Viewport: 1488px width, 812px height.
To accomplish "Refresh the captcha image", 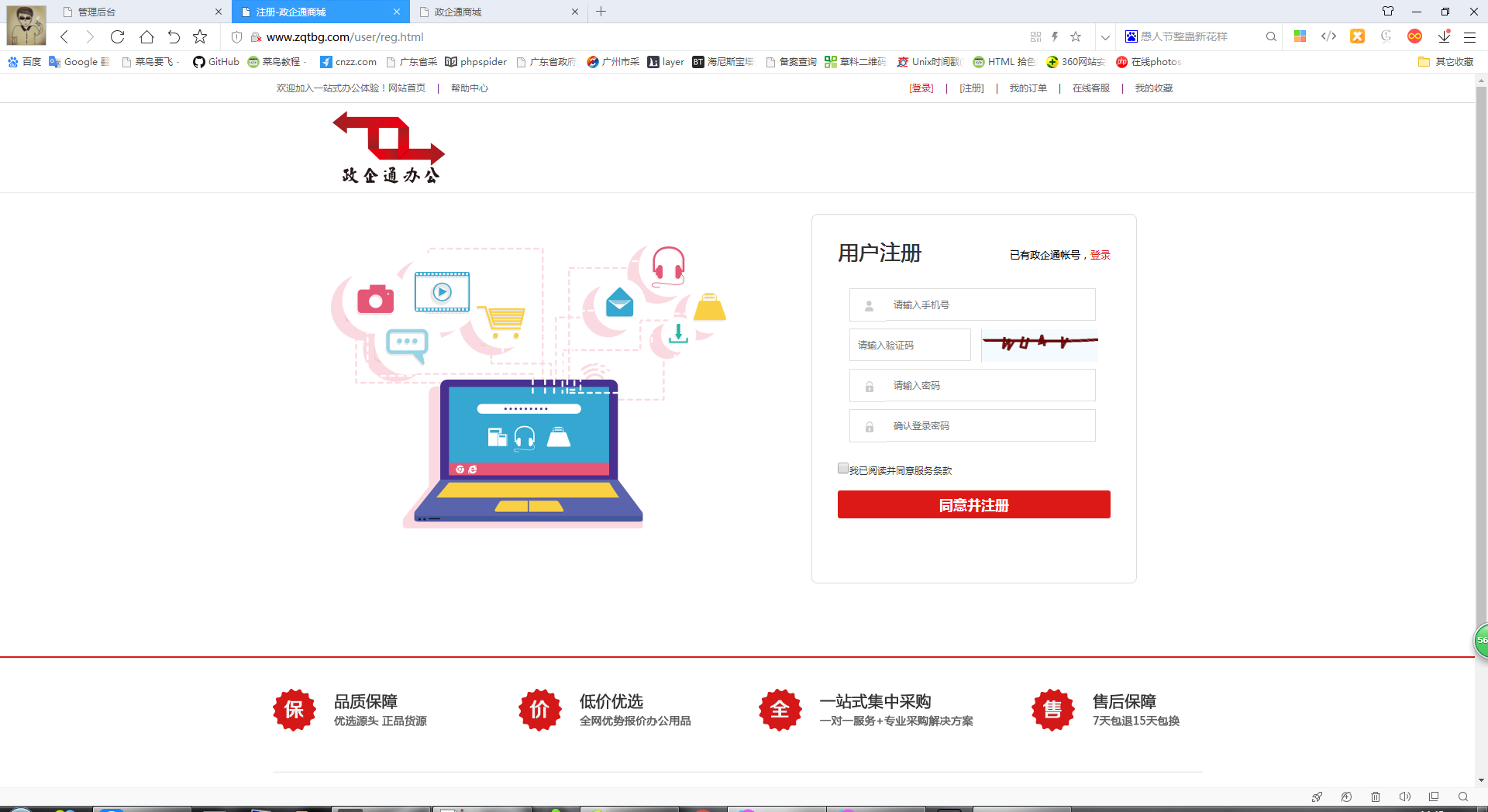I will coord(1039,345).
